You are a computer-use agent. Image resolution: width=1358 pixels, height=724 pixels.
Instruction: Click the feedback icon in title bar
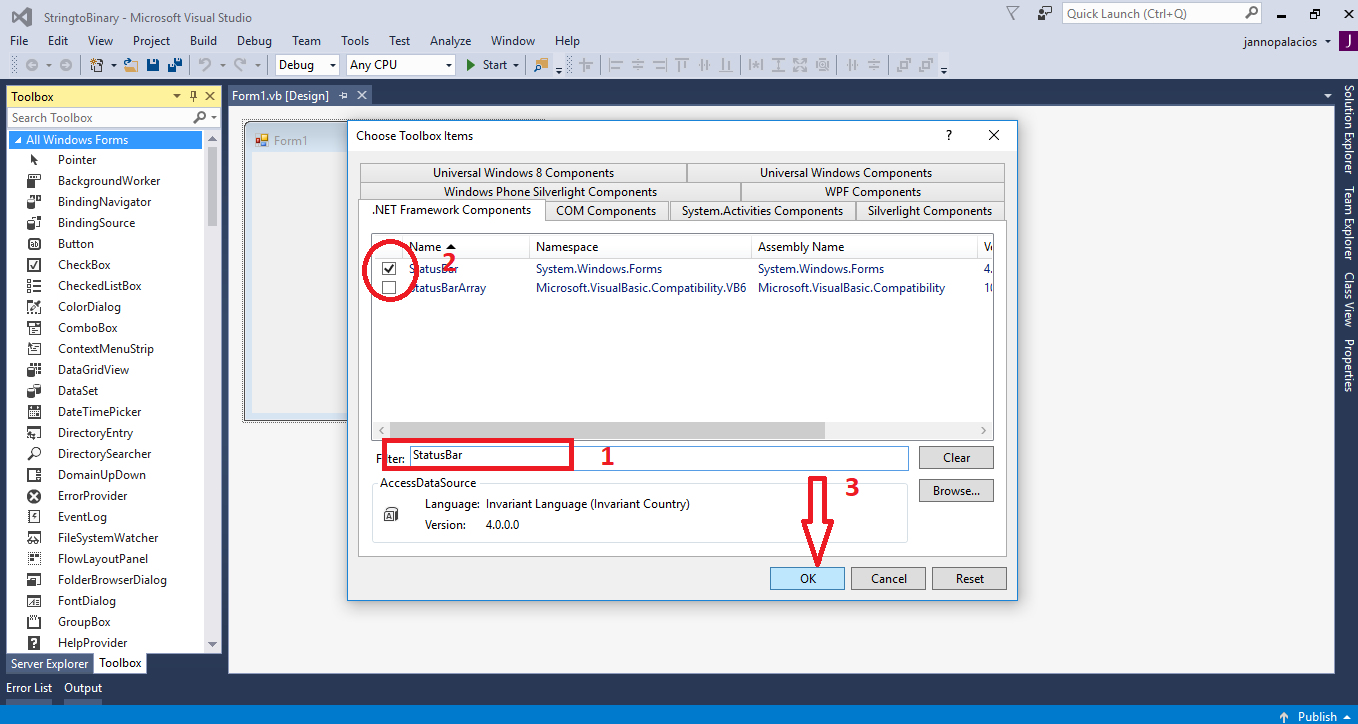point(1045,14)
